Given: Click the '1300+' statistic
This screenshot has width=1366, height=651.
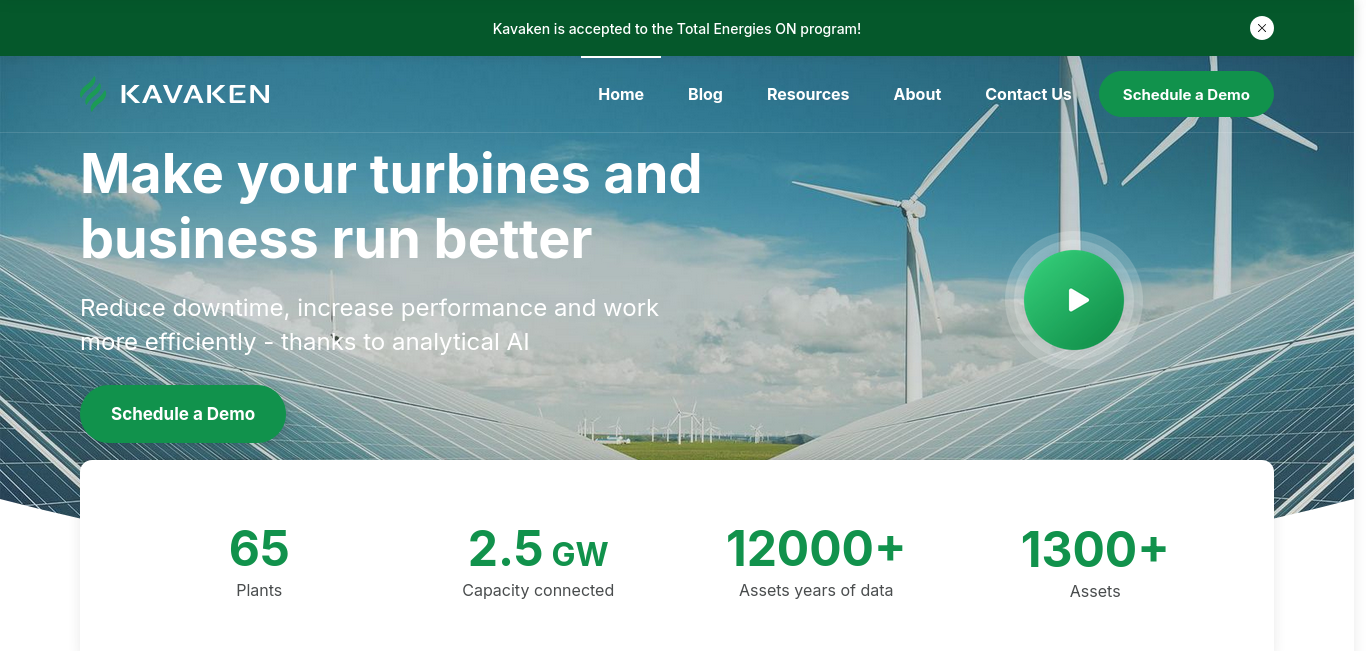Looking at the screenshot, I should point(1094,549).
